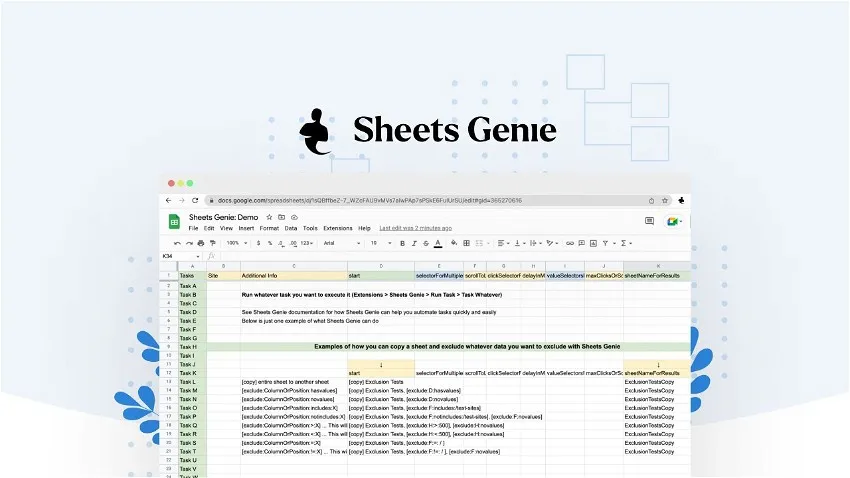Open the 100% zoom dropdown
The height and width of the screenshot is (478, 850).
point(236,243)
